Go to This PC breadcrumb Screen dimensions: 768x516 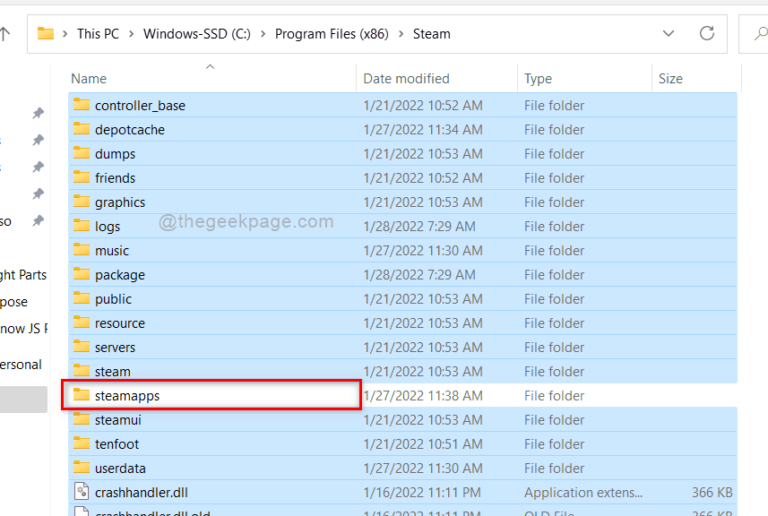tap(98, 34)
